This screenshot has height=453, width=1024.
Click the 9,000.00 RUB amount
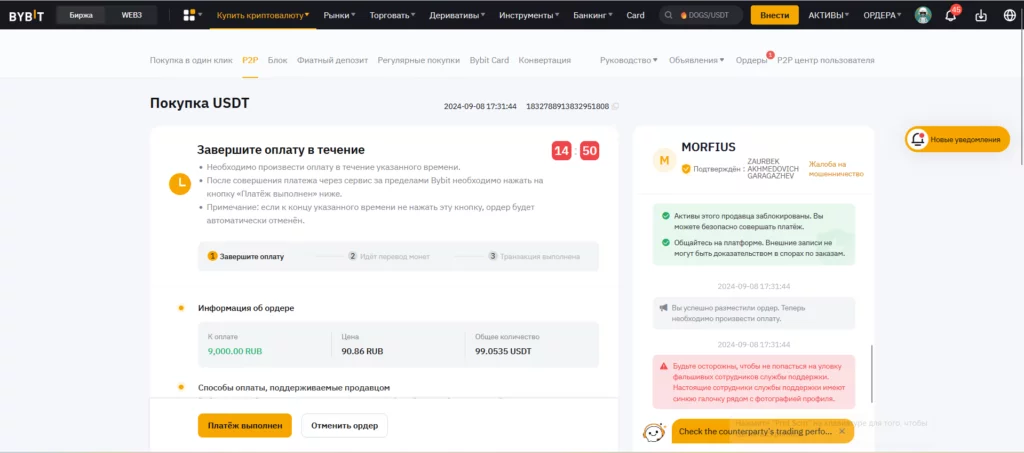point(235,351)
